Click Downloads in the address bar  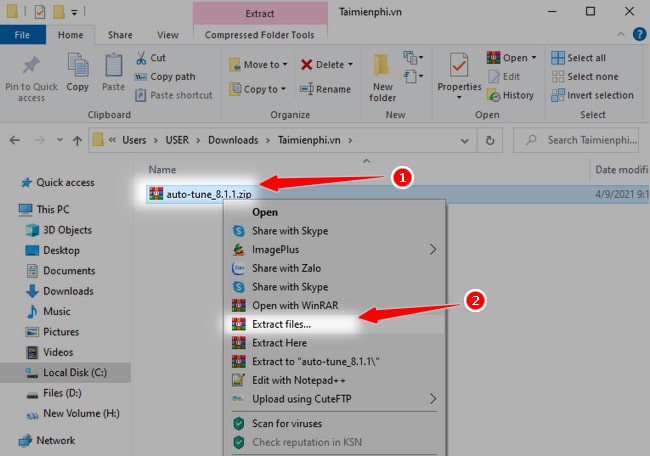pos(233,140)
